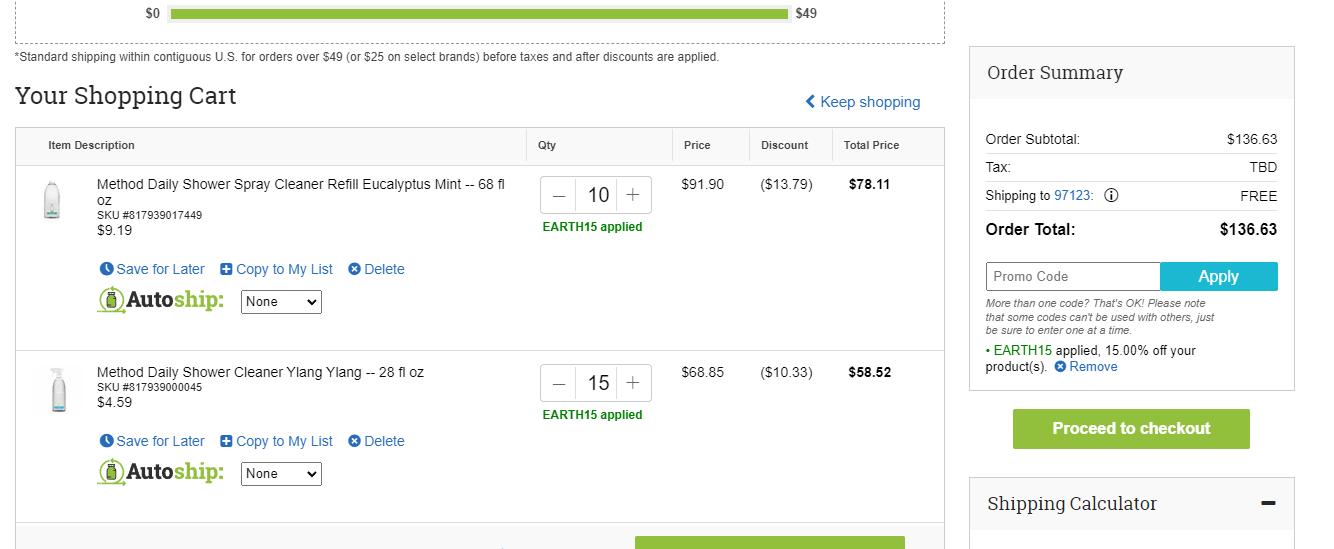The width and height of the screenshot is (1334, 549).
Task: Remove the EARTH15 promo code
Action: point(1086,367)
